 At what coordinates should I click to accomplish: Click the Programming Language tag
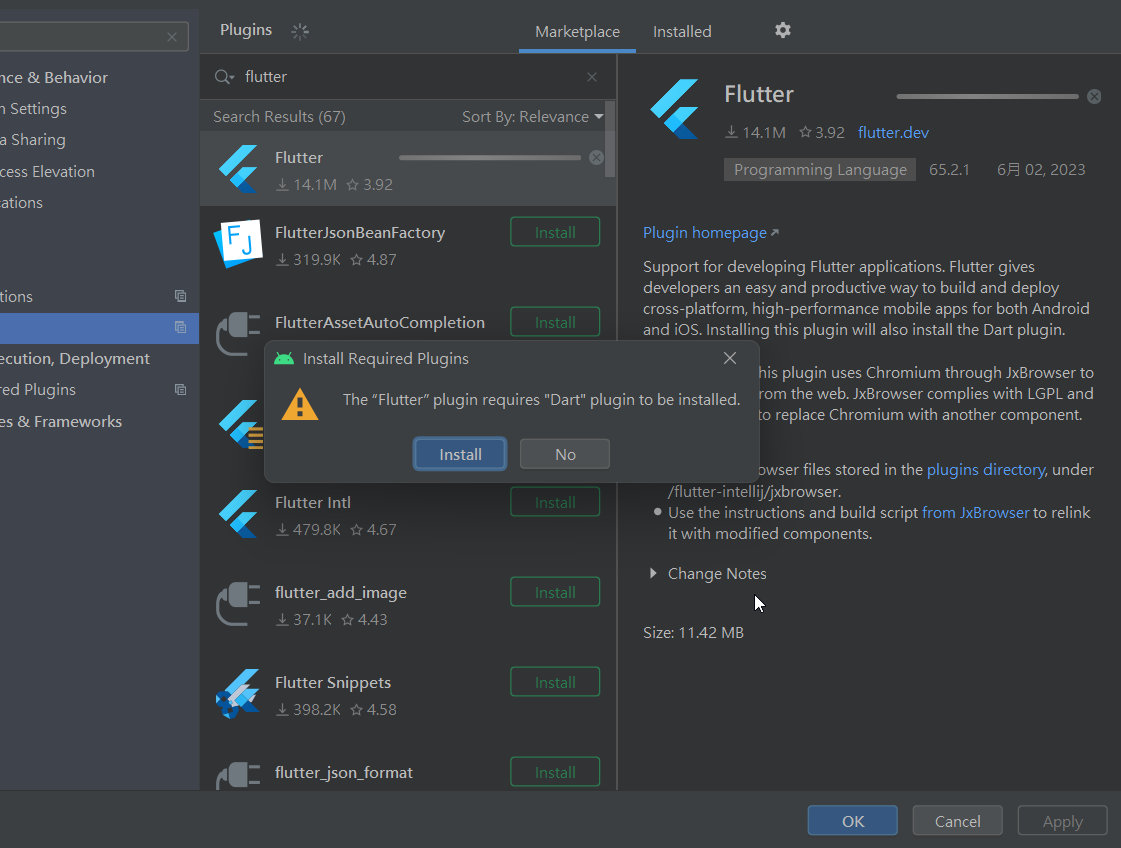click(x=819, y=169)
